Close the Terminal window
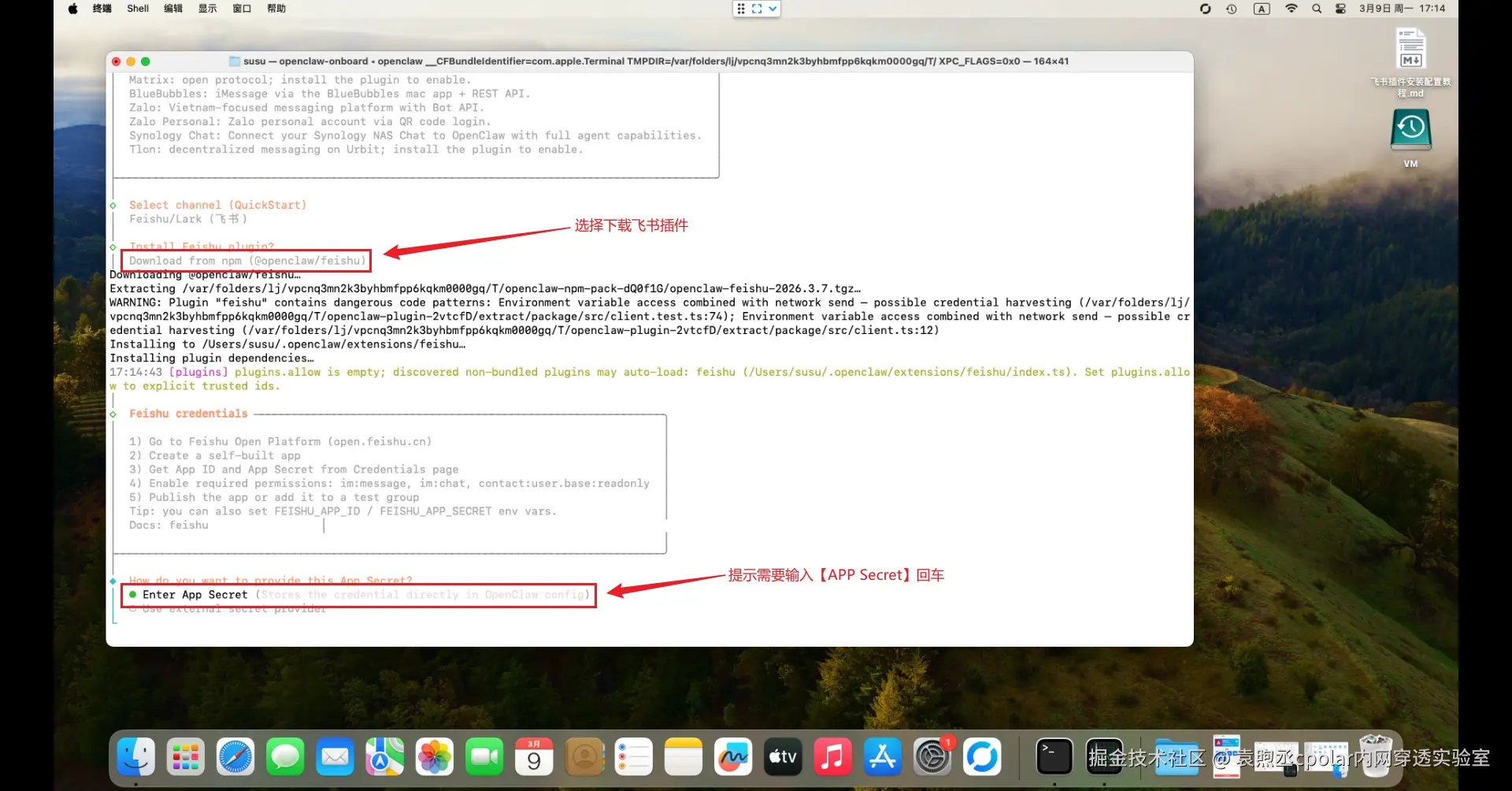The height and width of the screenshot is (791, 1512). [x=117, y=61]
